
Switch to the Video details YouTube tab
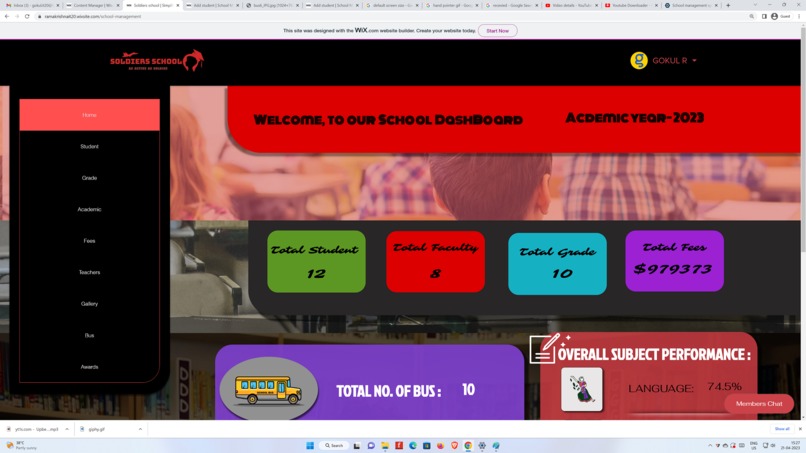click(572, 5)
